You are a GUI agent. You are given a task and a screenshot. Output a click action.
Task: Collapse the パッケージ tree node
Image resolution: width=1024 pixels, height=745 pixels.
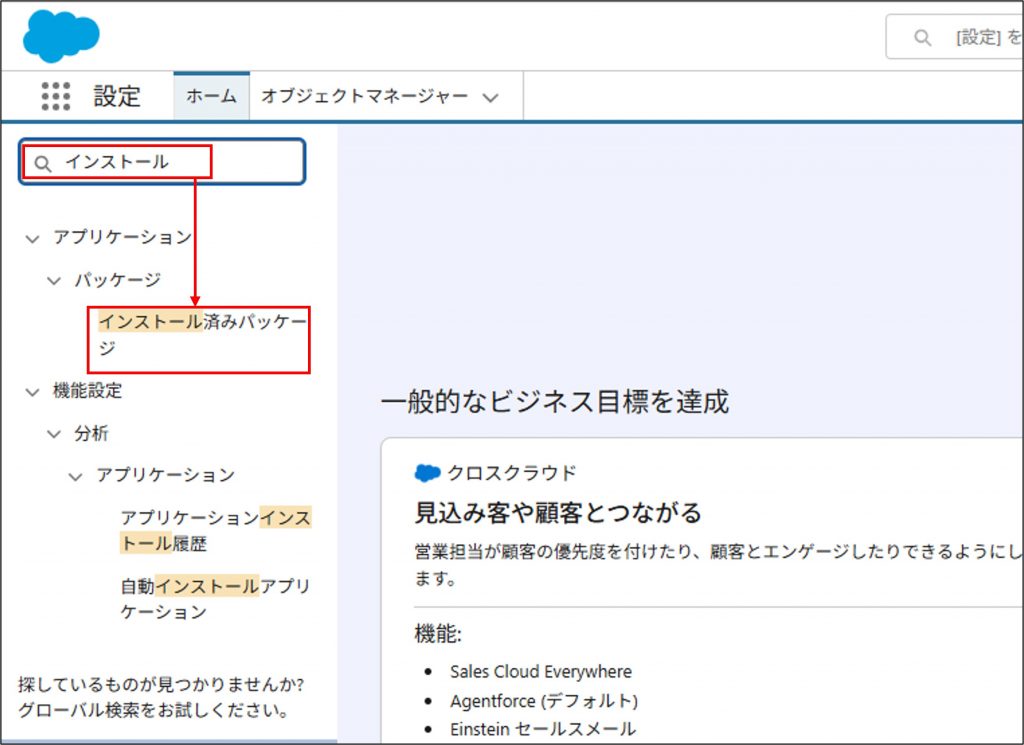point(55,281)
